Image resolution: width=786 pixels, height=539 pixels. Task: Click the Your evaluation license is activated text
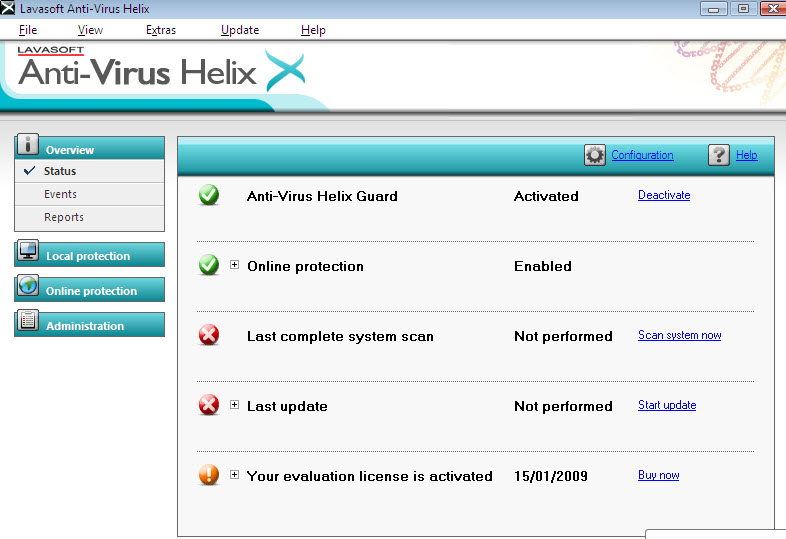point(369,476)
